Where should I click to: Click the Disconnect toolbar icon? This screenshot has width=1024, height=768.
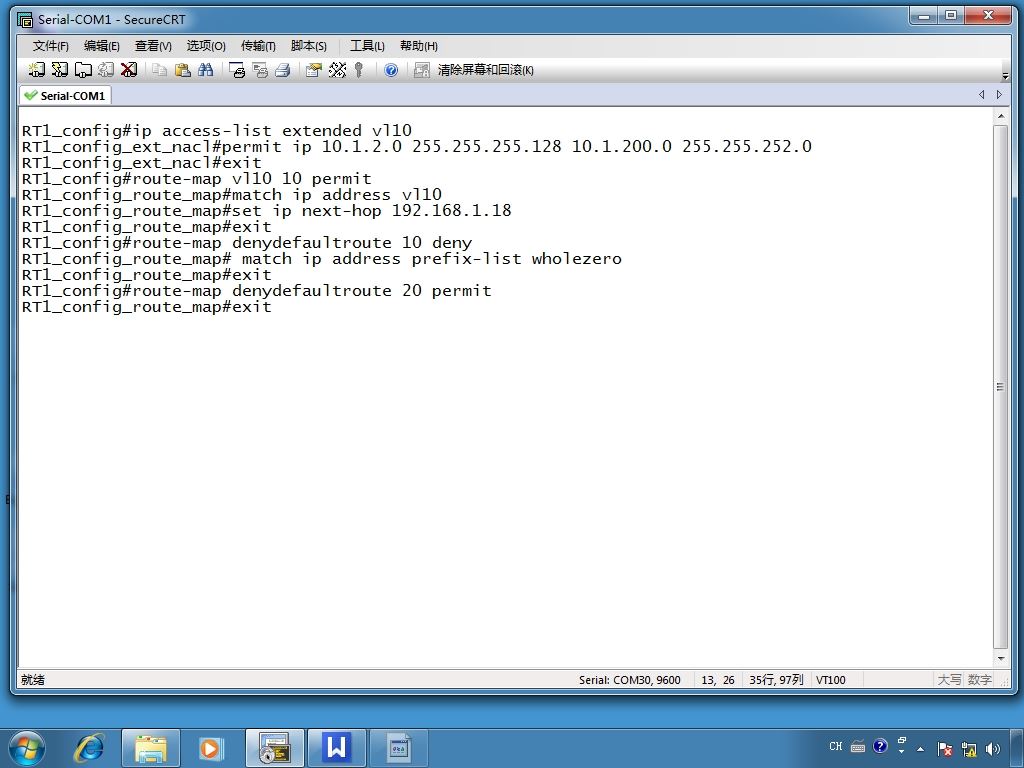point(129,69)
